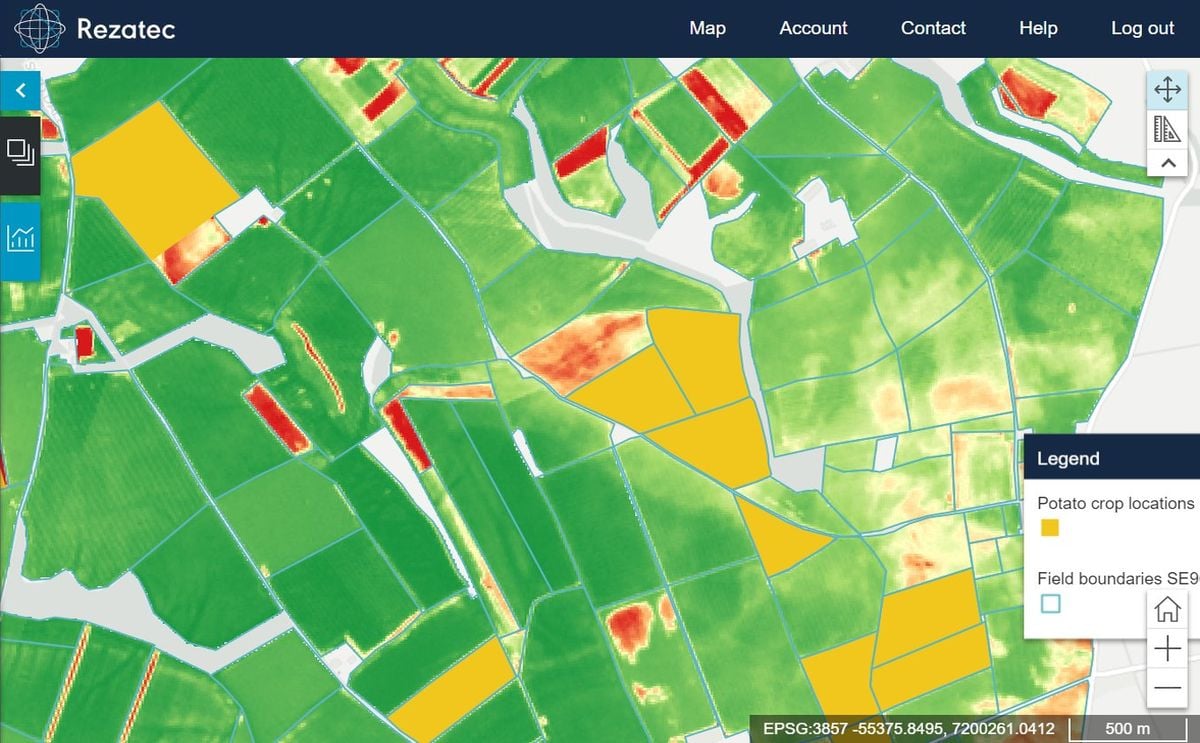Zoom in with plus button
Image resolution: width=1200 pixels, height=743 pixels.
1167,650
